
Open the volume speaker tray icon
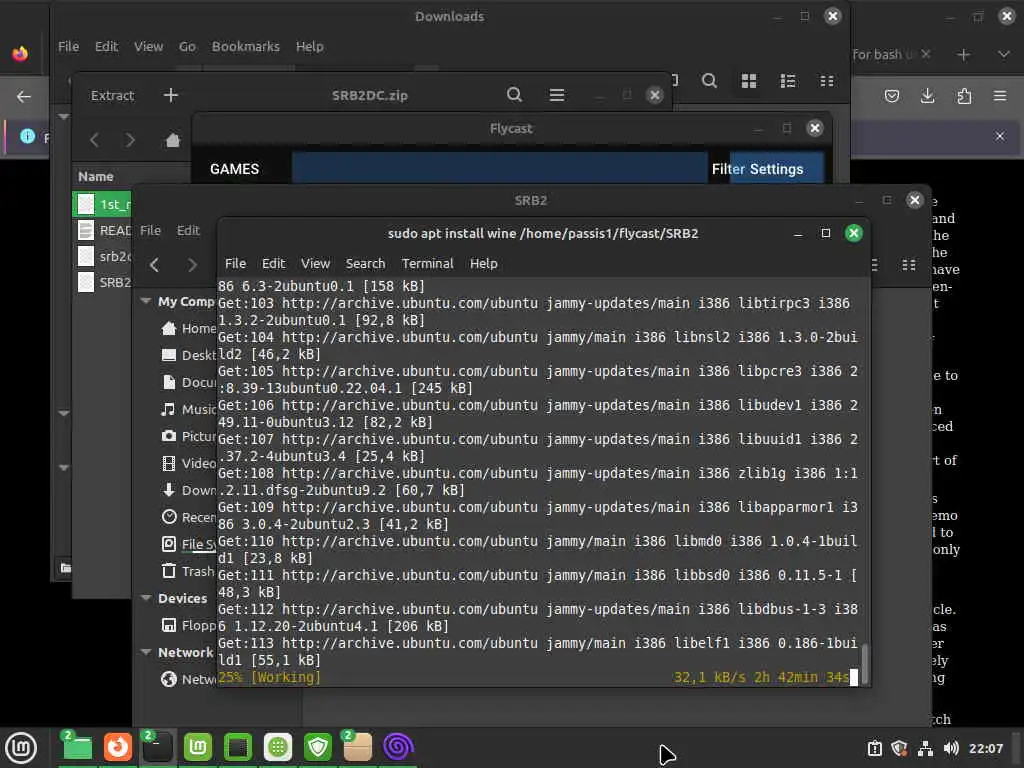click(x=951, y=748)
